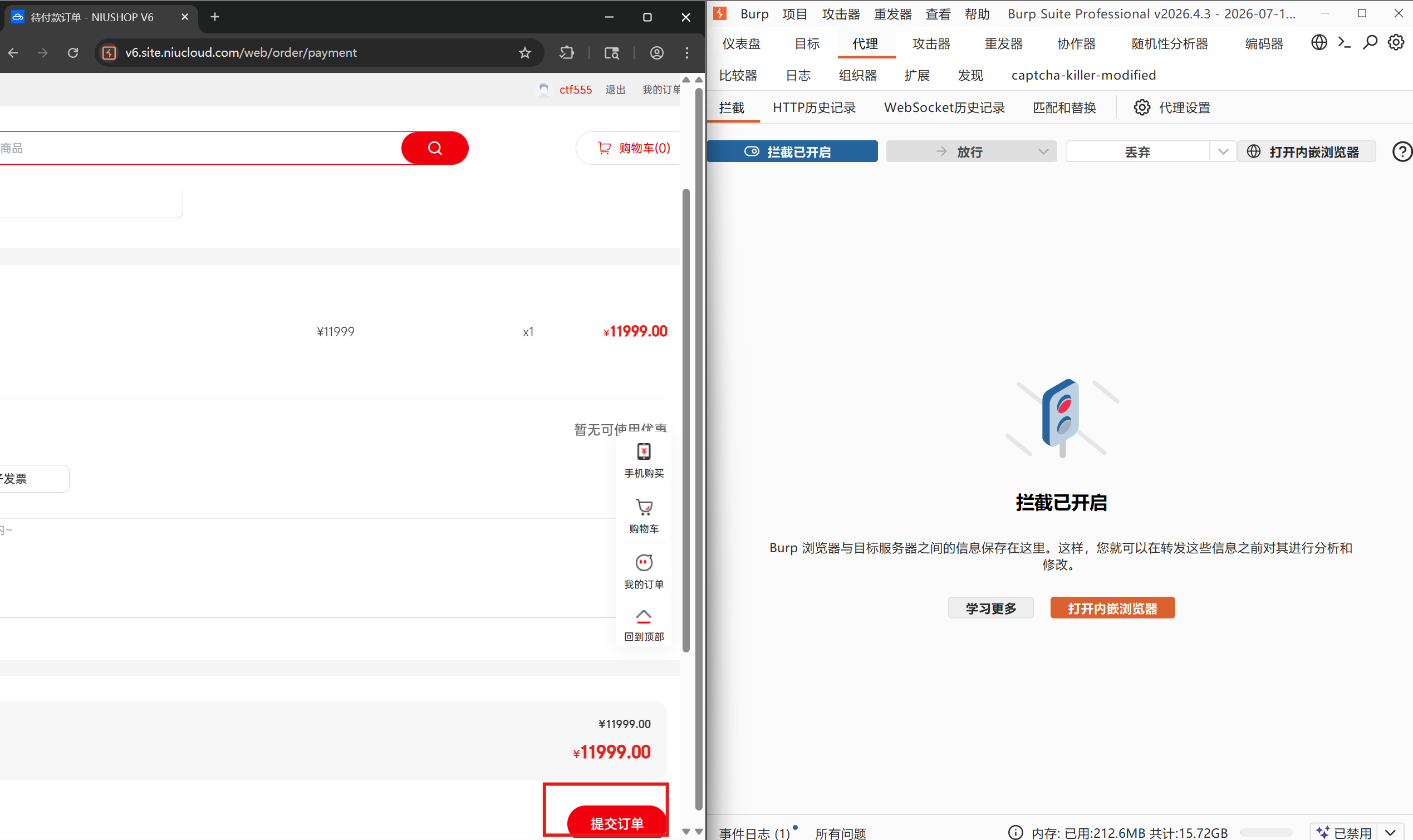Click the 退出 logout link
Viewport: 1413px width, 840px height.
click(x=615, y=90)
